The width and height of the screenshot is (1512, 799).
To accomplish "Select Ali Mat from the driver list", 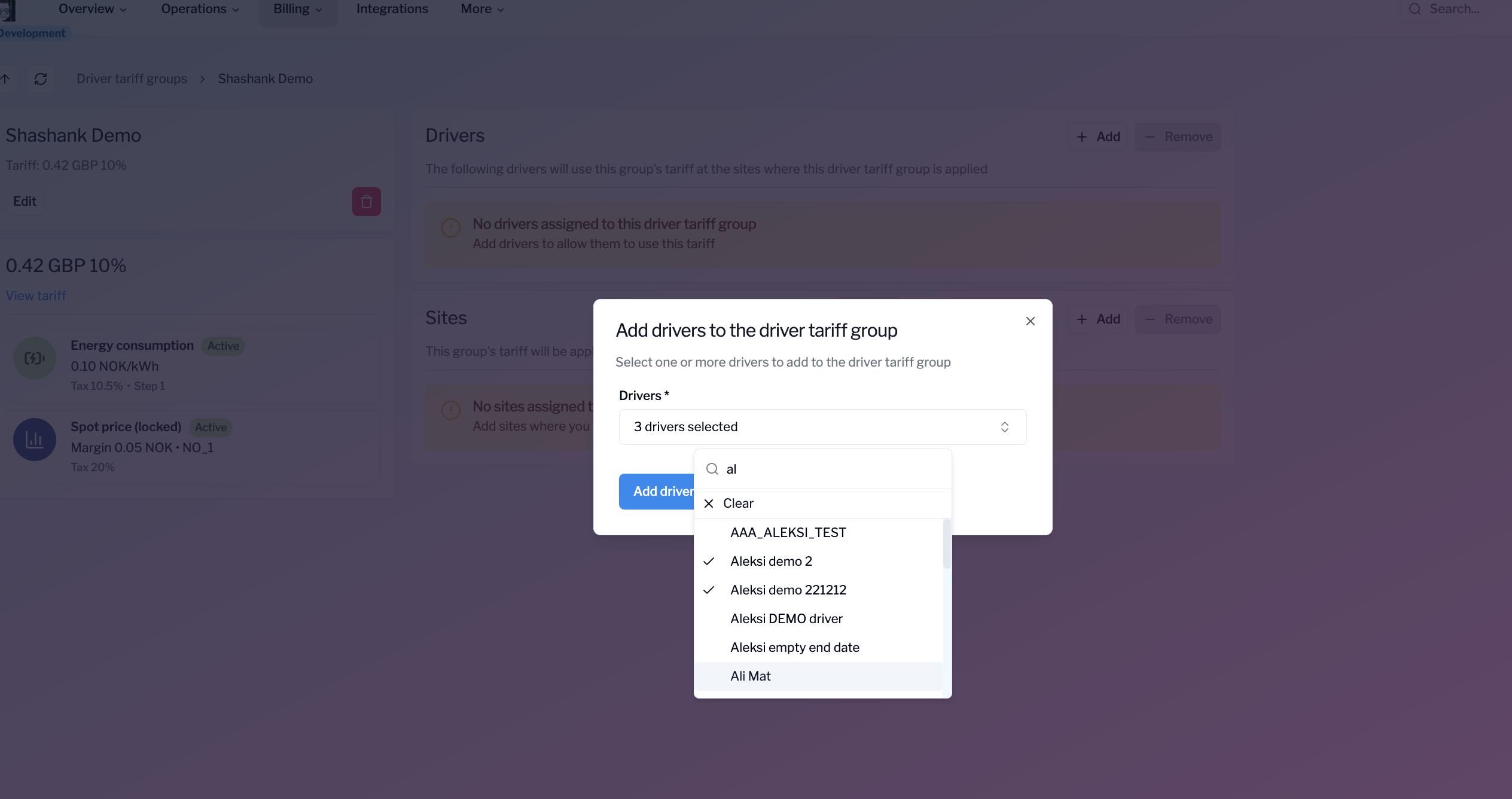I will click(750, 676).
